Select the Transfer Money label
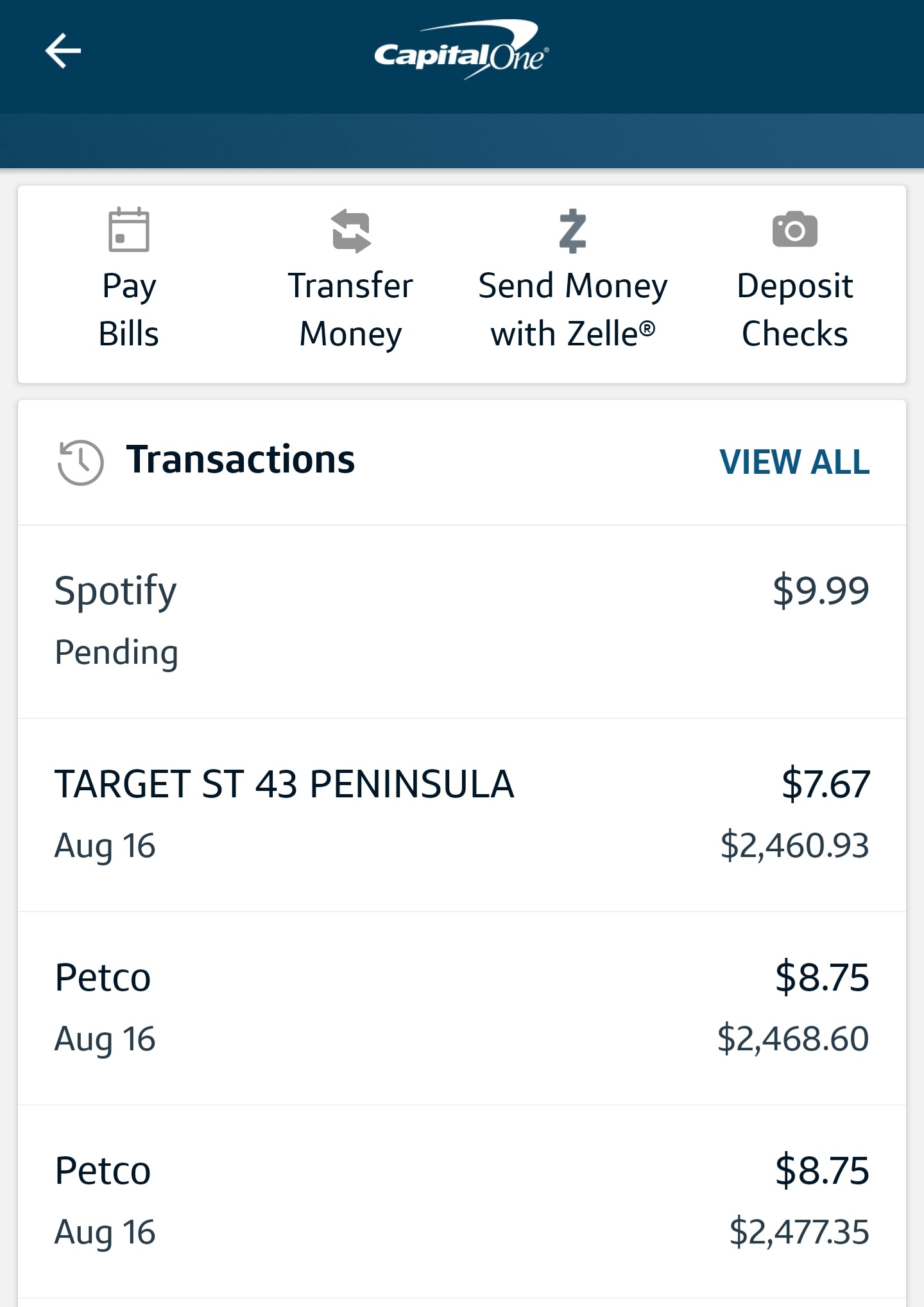 [x=350, y=310]
